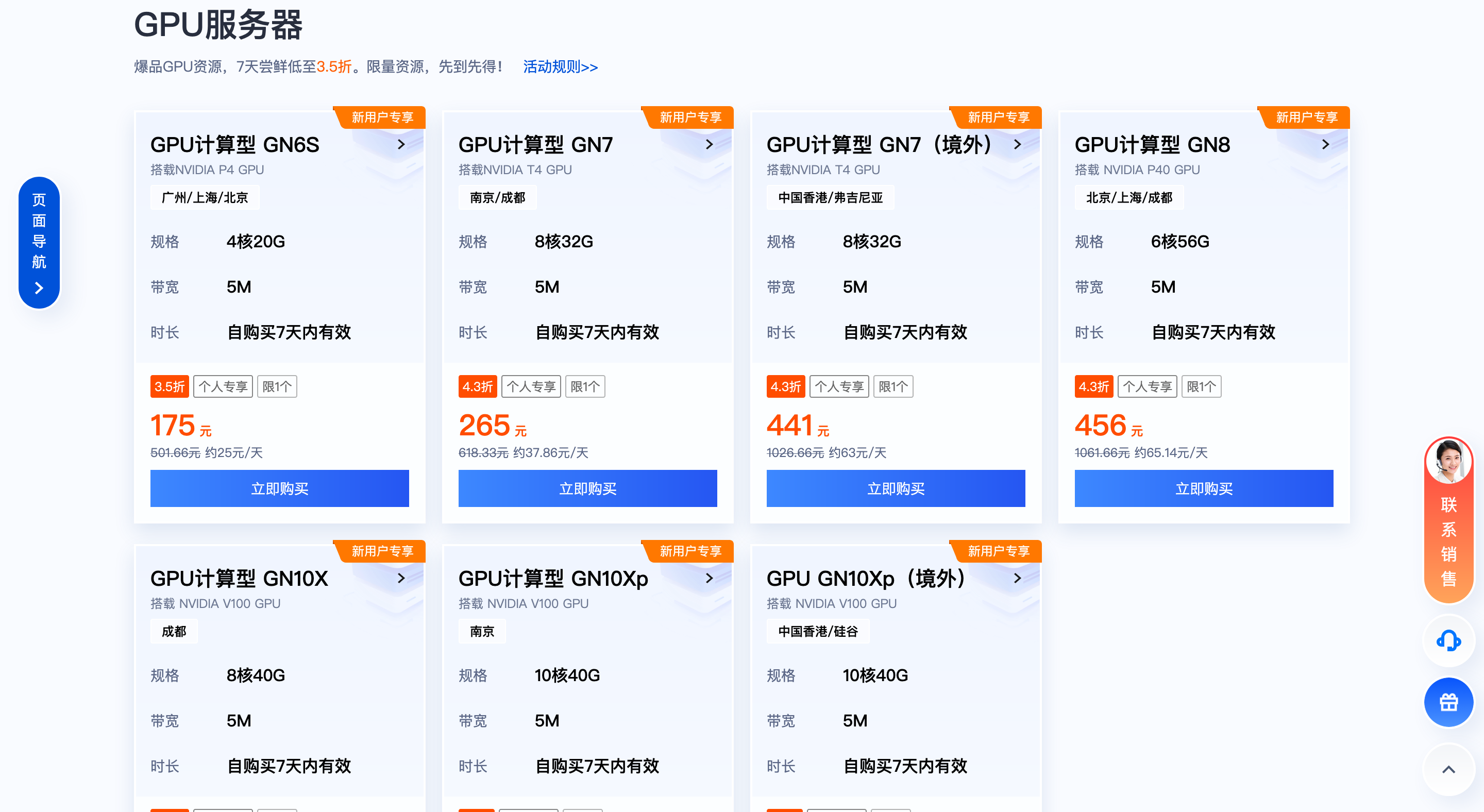Click buy now on GN7 overseas card
1484x812 pixels.
click(x=895, y=488)
